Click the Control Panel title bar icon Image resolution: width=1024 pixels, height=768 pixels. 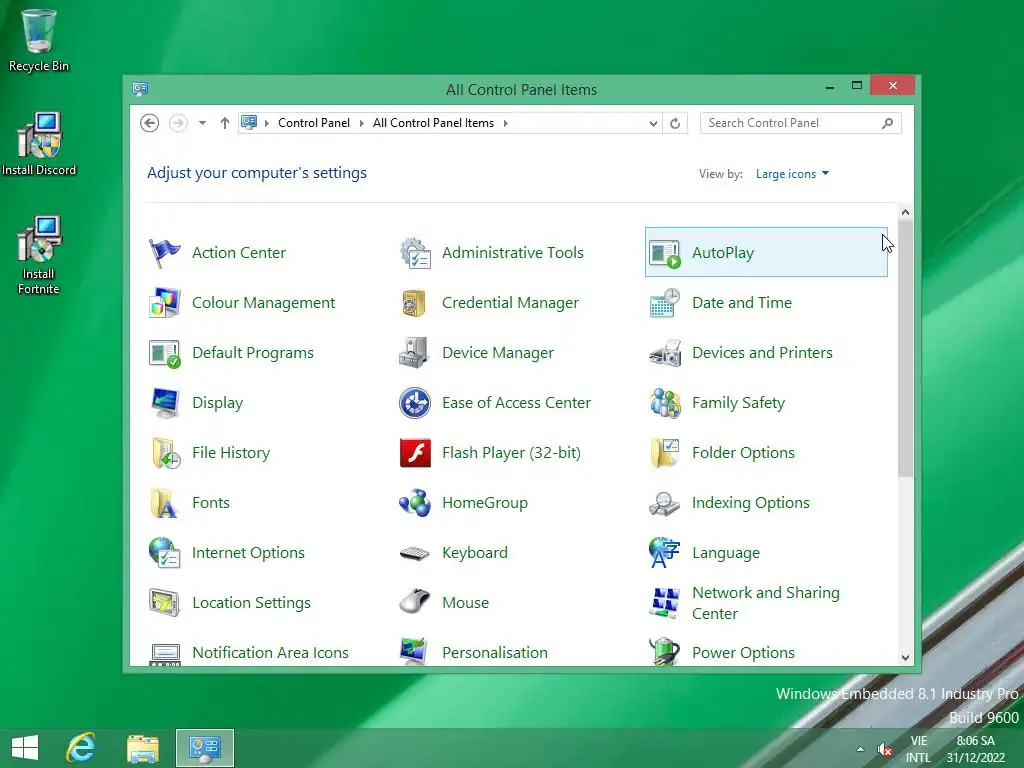(x=140, y=89)
